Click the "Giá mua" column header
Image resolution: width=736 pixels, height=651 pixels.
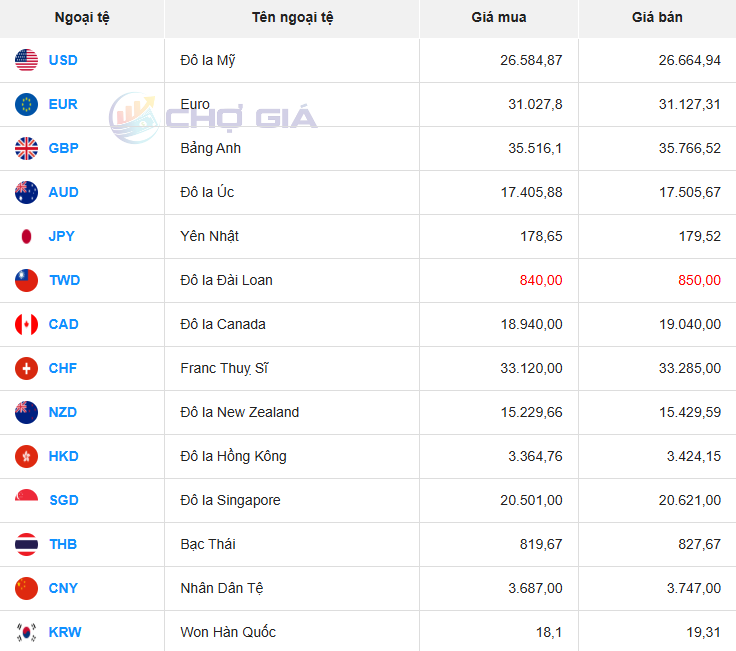498,18
